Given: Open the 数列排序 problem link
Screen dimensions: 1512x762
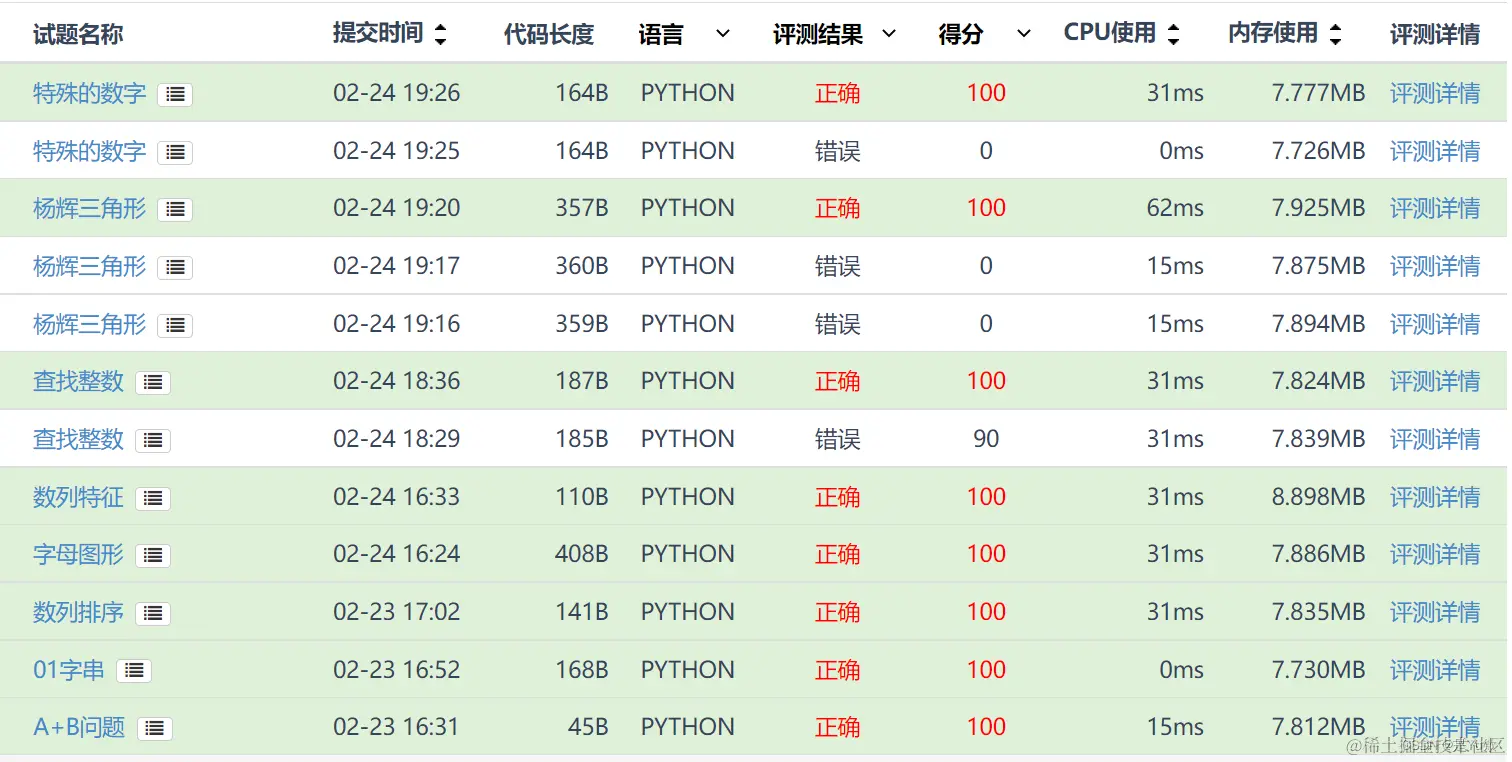Looking at the screenshot, I should pos(79,613).
